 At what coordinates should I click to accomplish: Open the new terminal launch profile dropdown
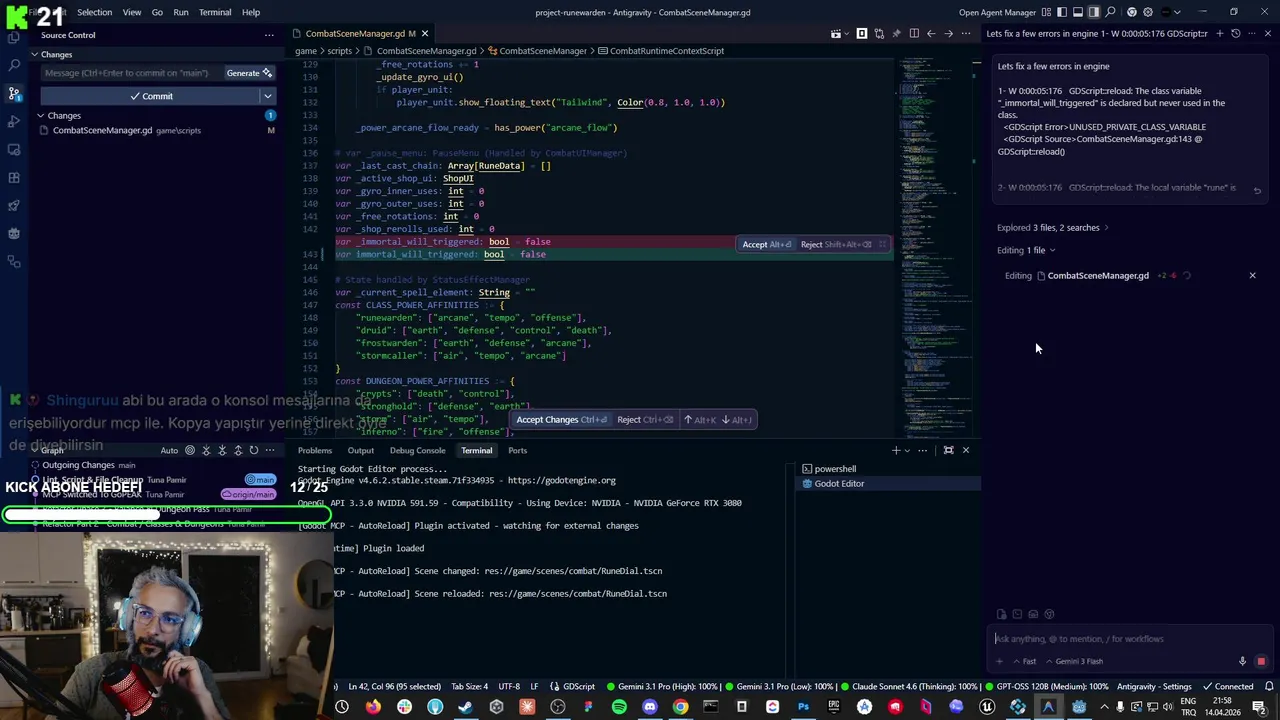907,450
